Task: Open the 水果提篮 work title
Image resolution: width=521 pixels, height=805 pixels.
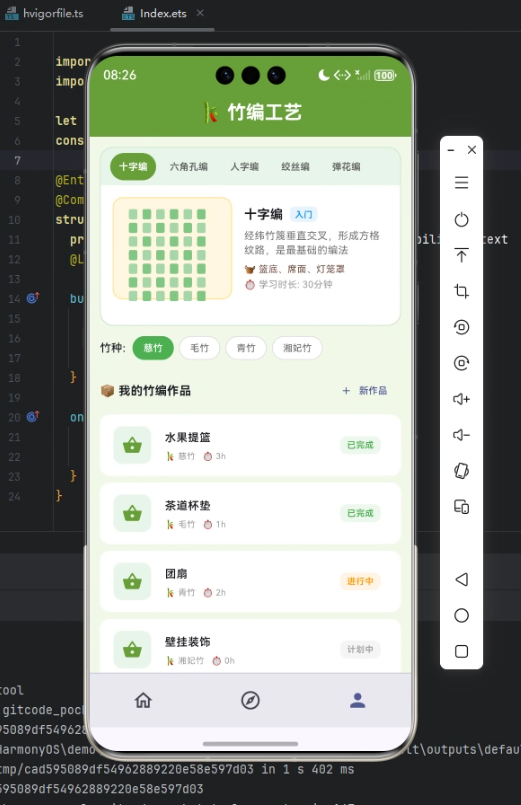Action: click(x=187, y=437)
